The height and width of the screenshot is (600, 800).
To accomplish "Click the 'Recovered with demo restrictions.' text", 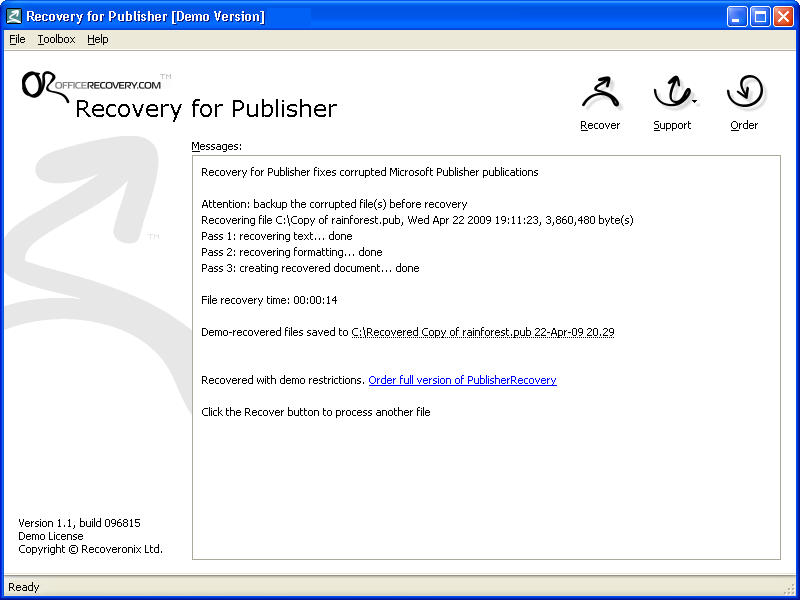I will [283, 380].
